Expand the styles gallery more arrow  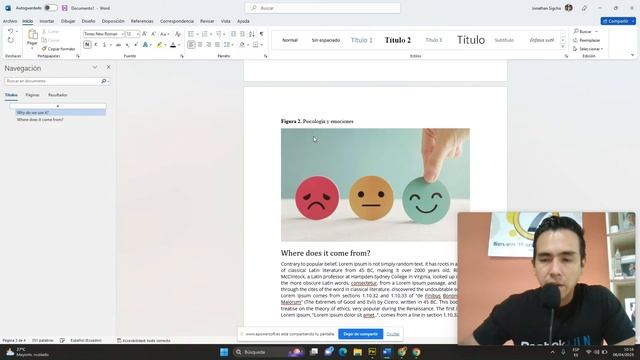coord(563,47)
